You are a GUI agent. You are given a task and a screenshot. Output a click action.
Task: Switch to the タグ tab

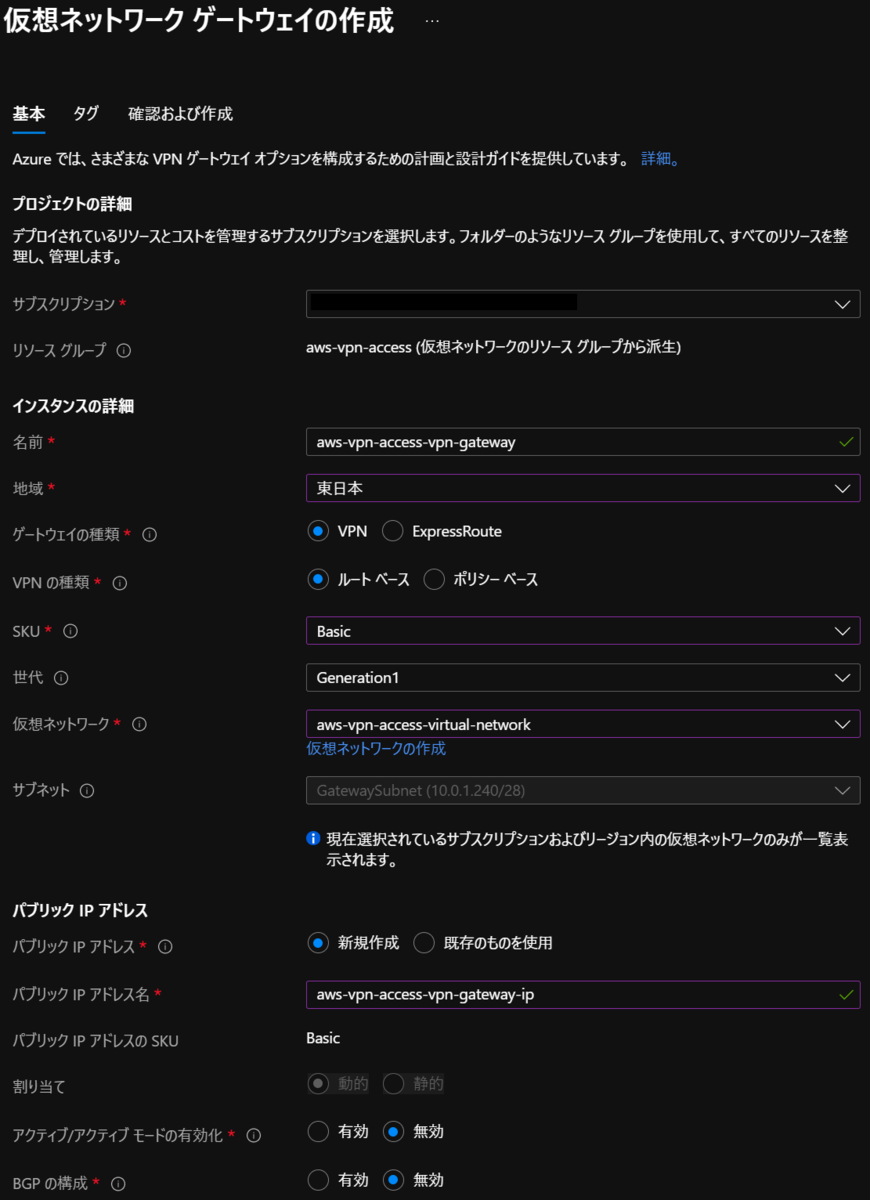[86, 114]
